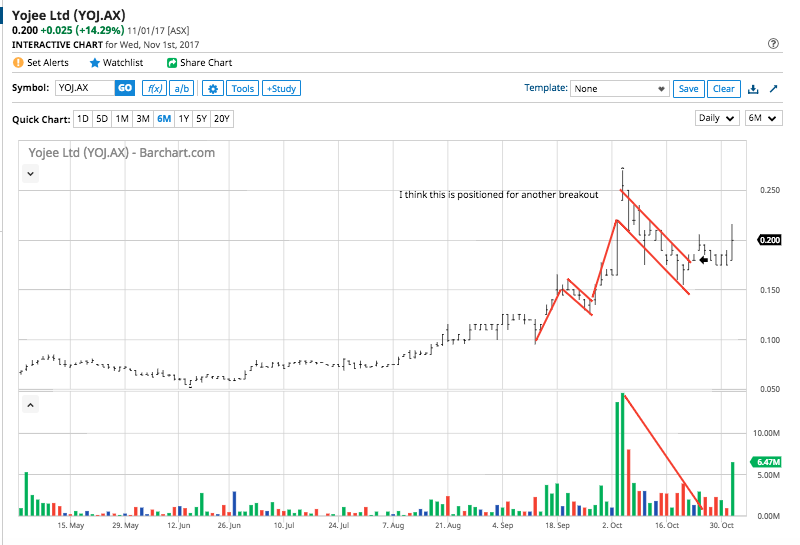Viewport: 800px width, 545px height.
Task: Select the 1D quick chart range
Action: click(x=83, y=119)
